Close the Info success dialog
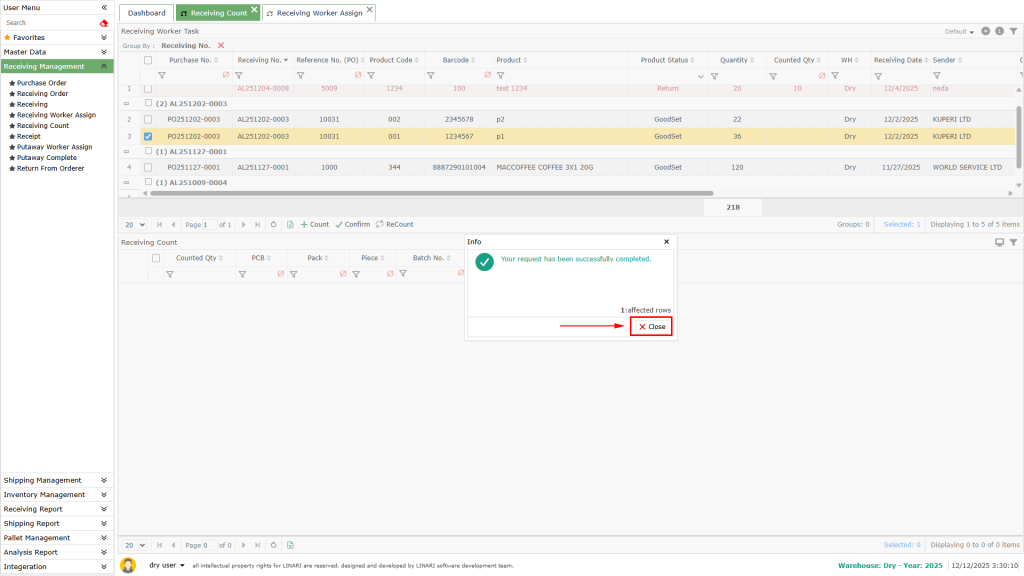 651,326
